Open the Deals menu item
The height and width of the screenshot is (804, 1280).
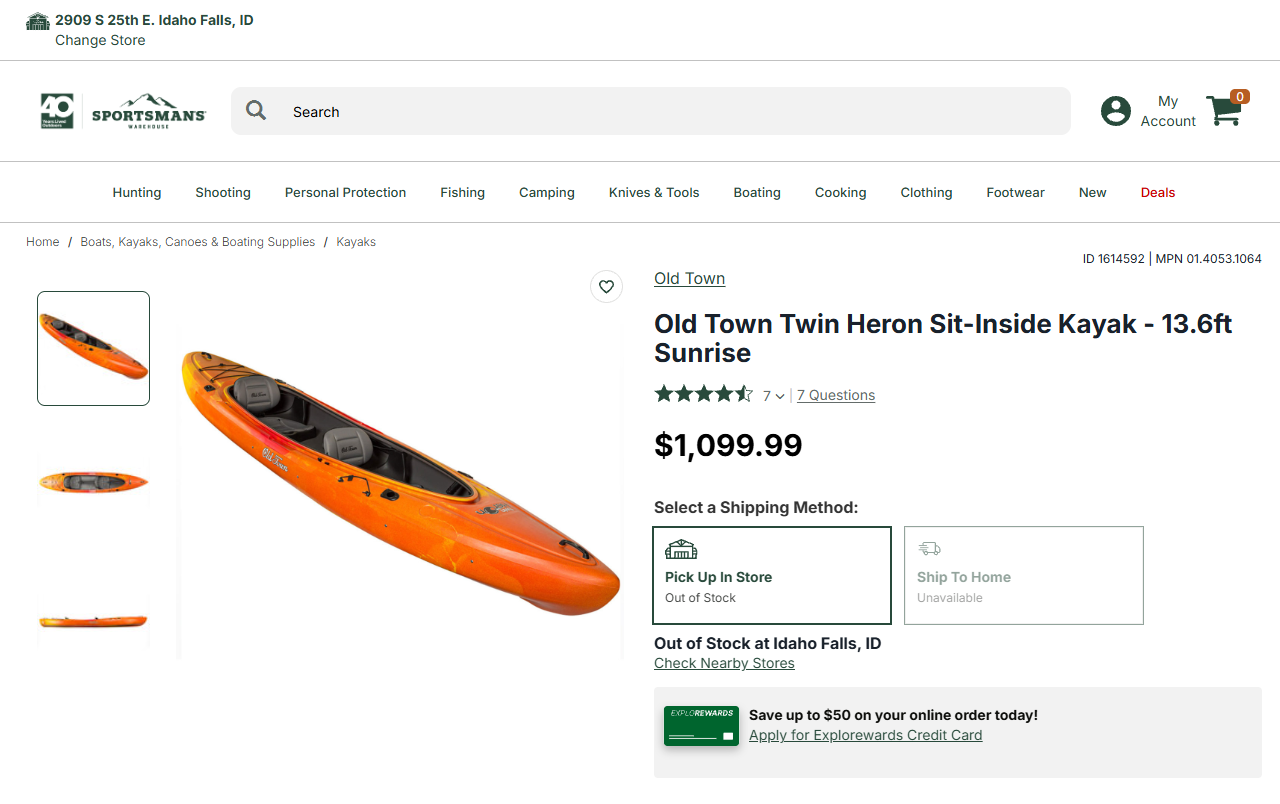pyautogui.click(x=1158, y=192)
